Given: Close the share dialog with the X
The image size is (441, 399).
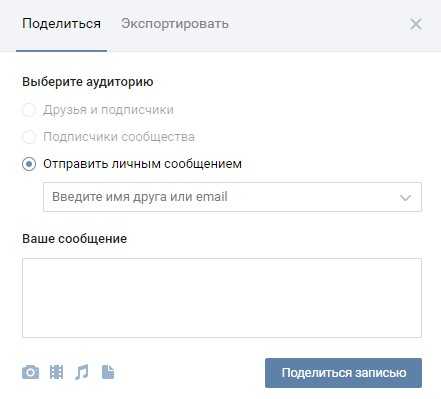Looking at the screenshot, I should pos(416,24).
